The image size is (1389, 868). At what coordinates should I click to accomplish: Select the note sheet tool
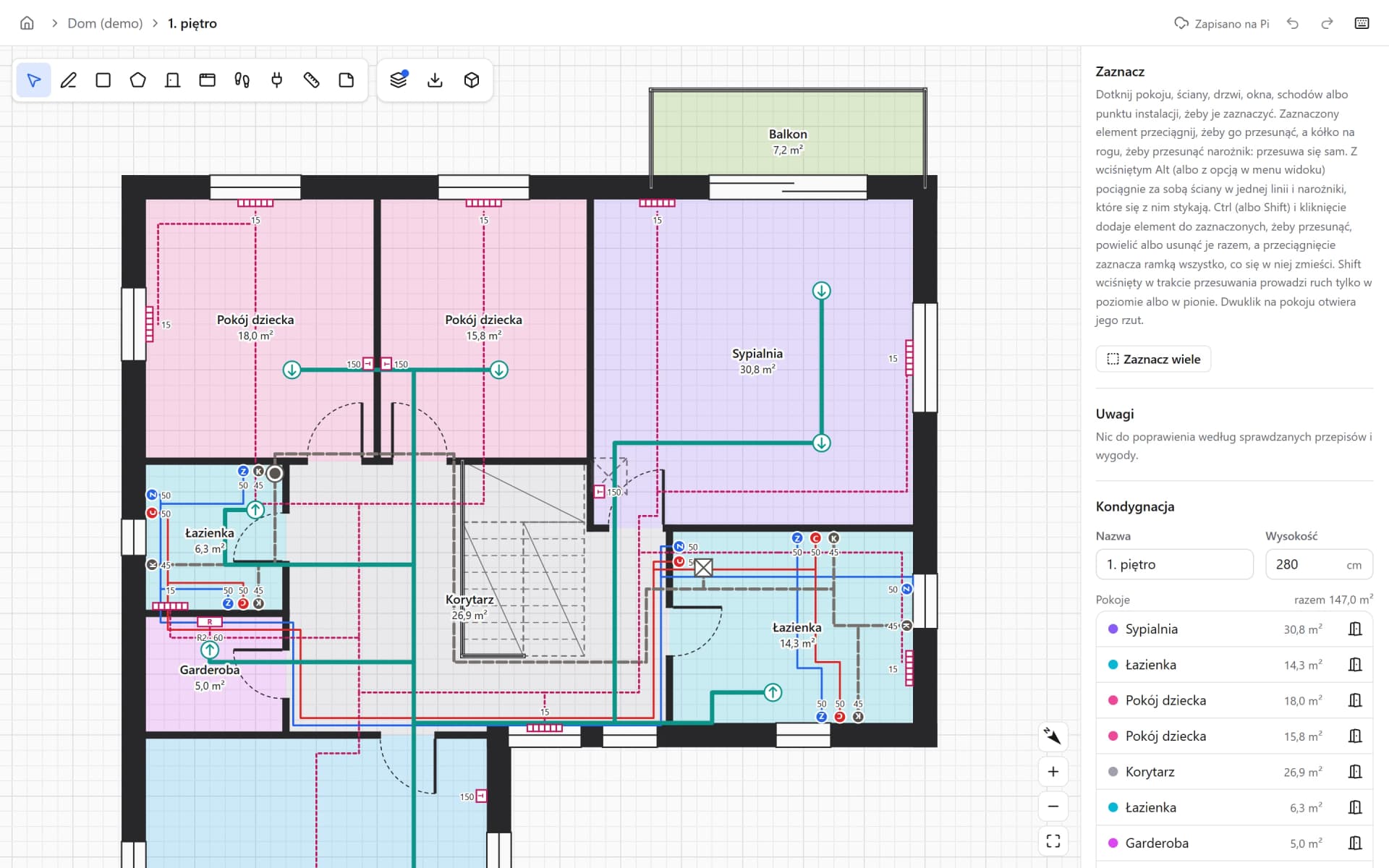coord(347,80)
